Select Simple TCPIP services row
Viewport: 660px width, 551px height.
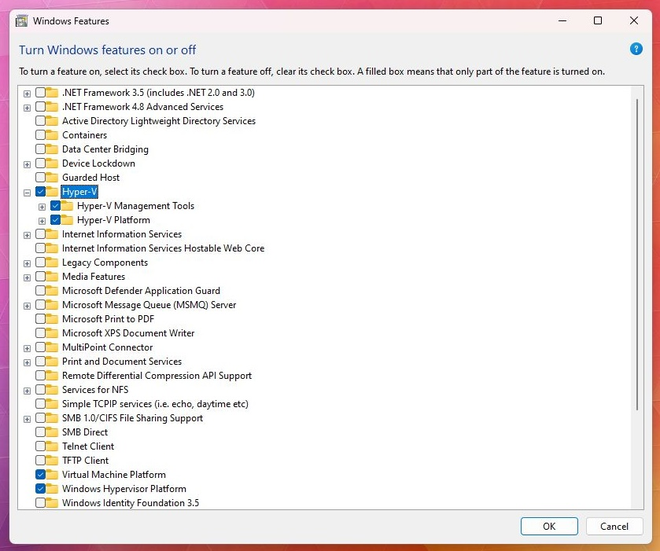pyautogui.click(x=155, y=404)
